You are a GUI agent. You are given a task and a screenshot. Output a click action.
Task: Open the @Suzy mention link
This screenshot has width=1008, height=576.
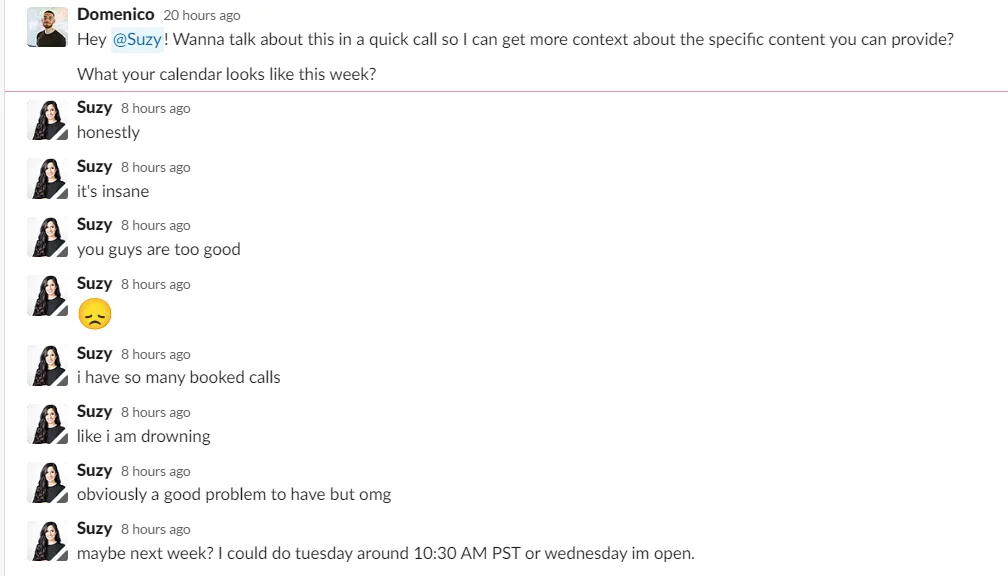(x=138, y=39)
